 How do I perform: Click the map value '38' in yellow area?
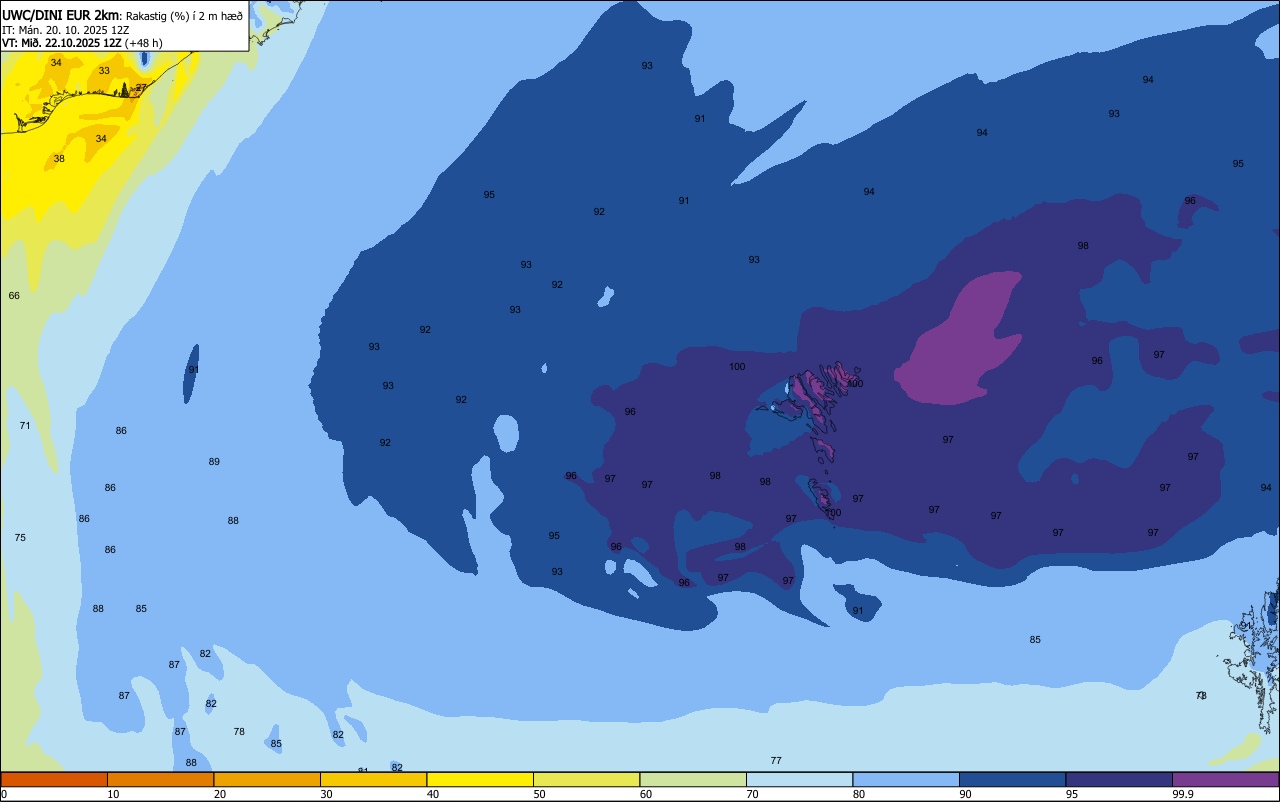(59, 159)
